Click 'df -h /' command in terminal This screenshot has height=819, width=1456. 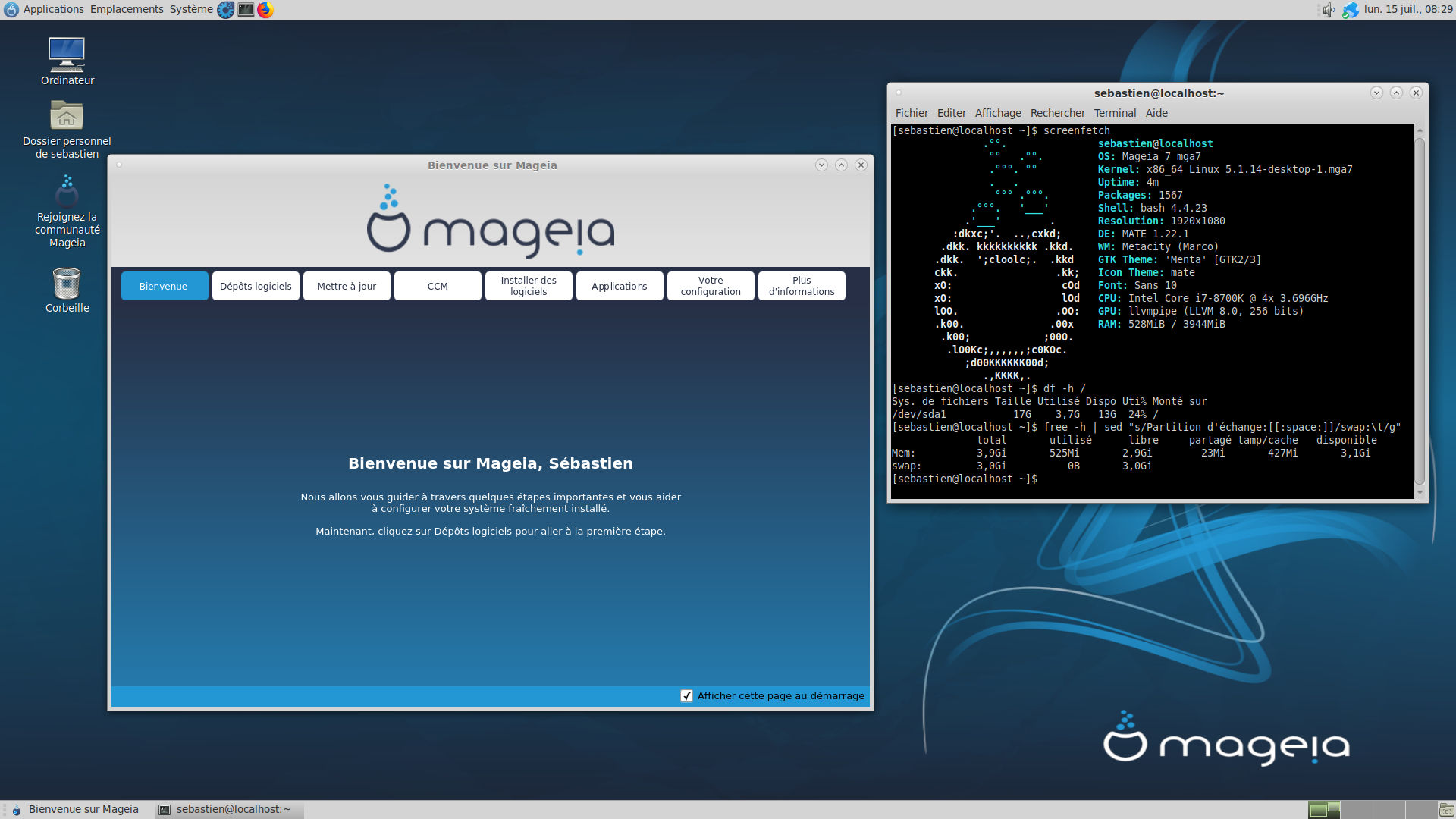[x=1064, y=389]
